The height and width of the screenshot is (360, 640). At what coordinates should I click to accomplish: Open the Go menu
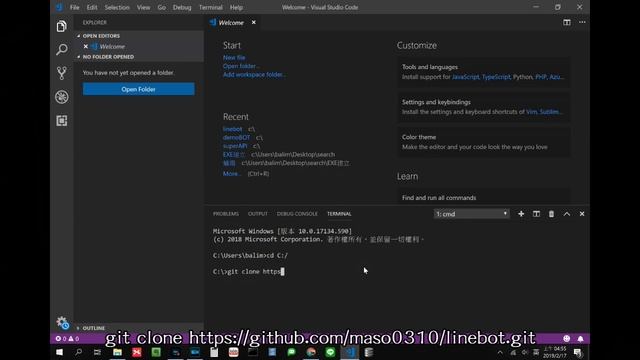[162, 7]
